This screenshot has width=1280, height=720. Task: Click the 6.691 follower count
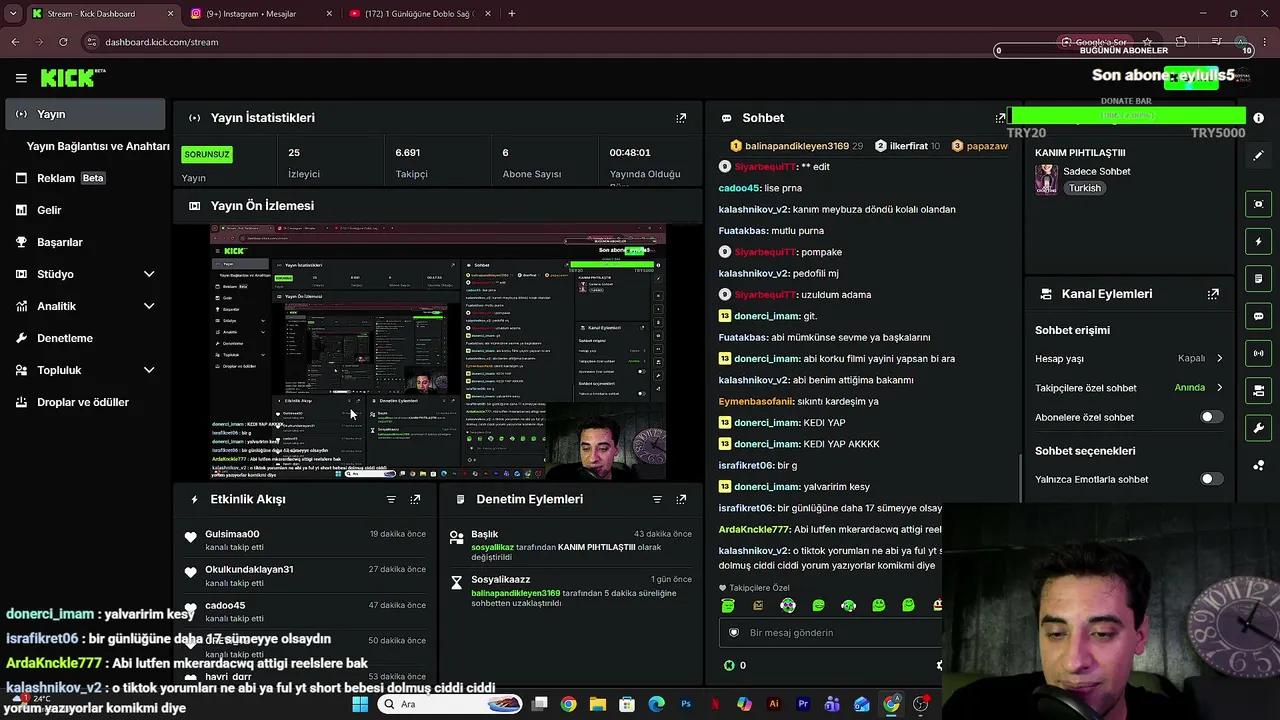point(408,153)
